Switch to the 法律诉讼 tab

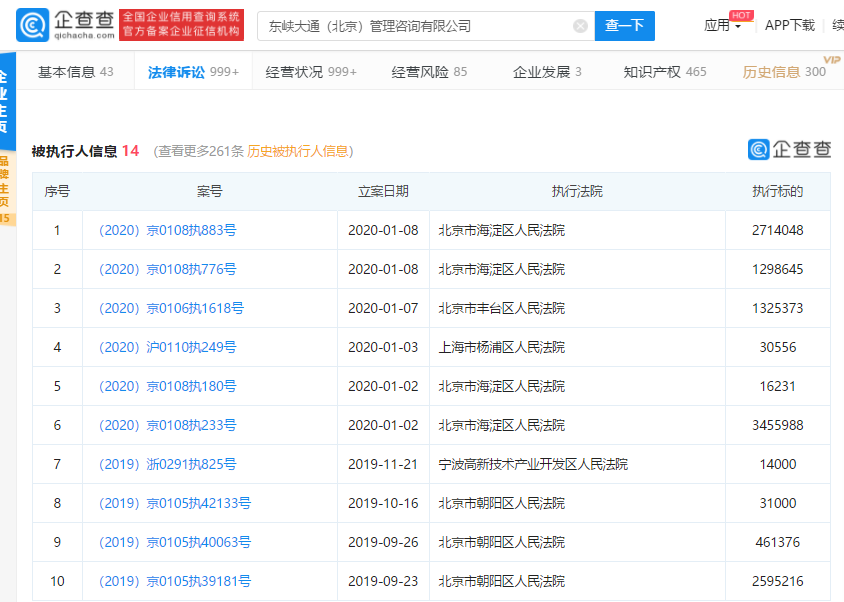(193, 72)
